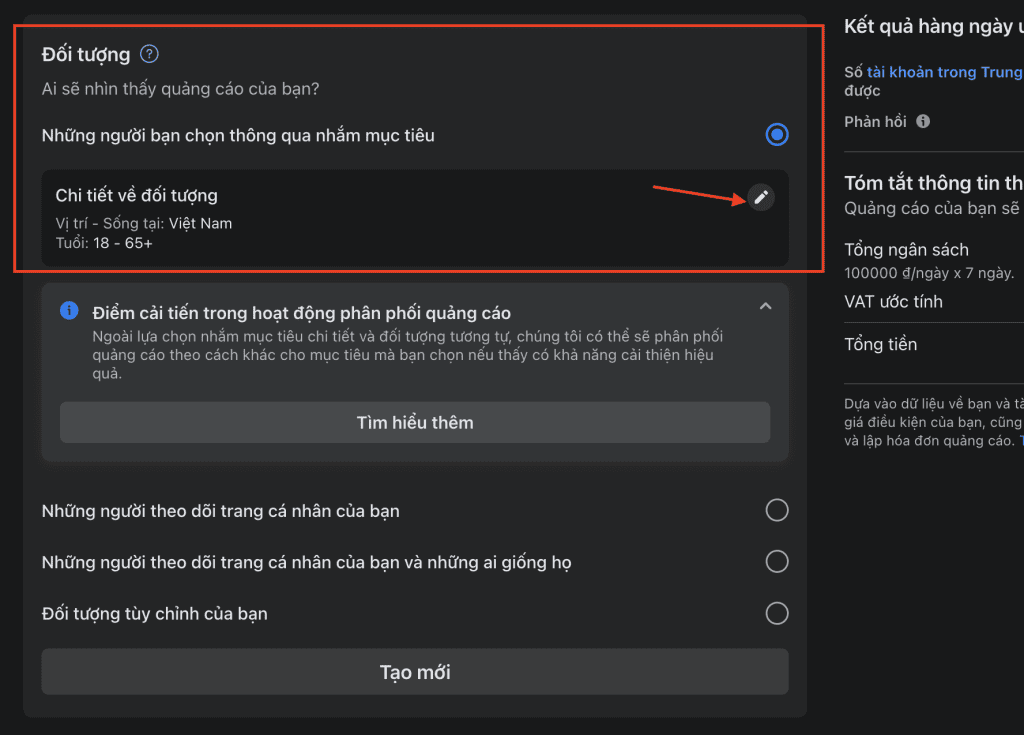This screenshot has width=1024, height=735.
Task: Click the 'Tạo mới' button
Action: [x=415, y=672]
